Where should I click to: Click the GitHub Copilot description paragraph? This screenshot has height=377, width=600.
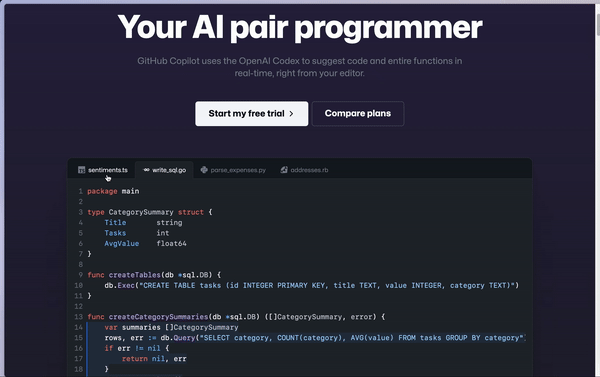[300, 67]
